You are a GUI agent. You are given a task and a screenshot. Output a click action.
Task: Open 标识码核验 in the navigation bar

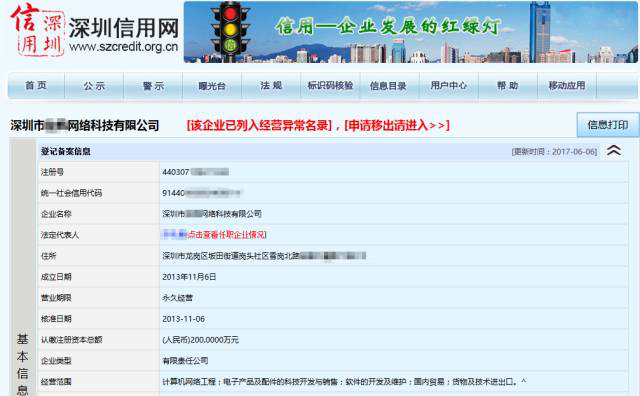330,85
